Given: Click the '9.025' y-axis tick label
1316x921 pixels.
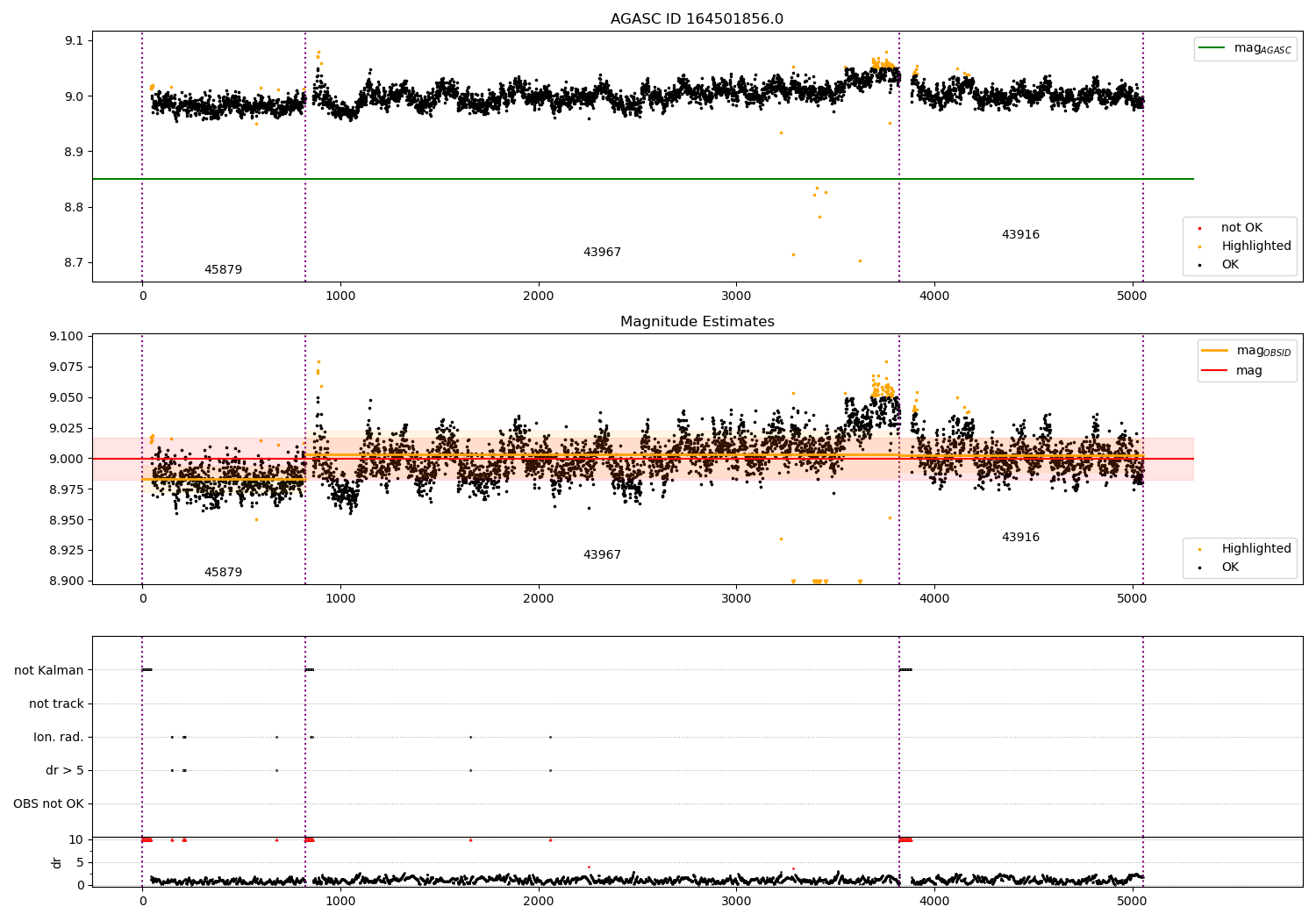Looking at the screenshot, I should tap(67, 428).
